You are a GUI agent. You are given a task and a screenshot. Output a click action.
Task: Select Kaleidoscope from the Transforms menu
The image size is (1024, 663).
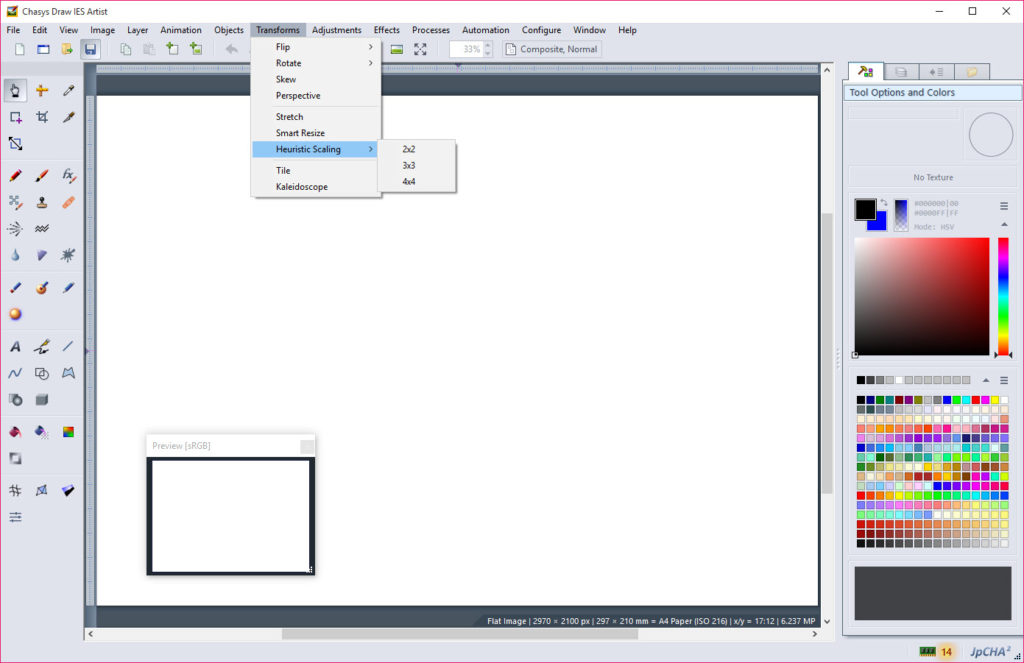coord(301,187)
